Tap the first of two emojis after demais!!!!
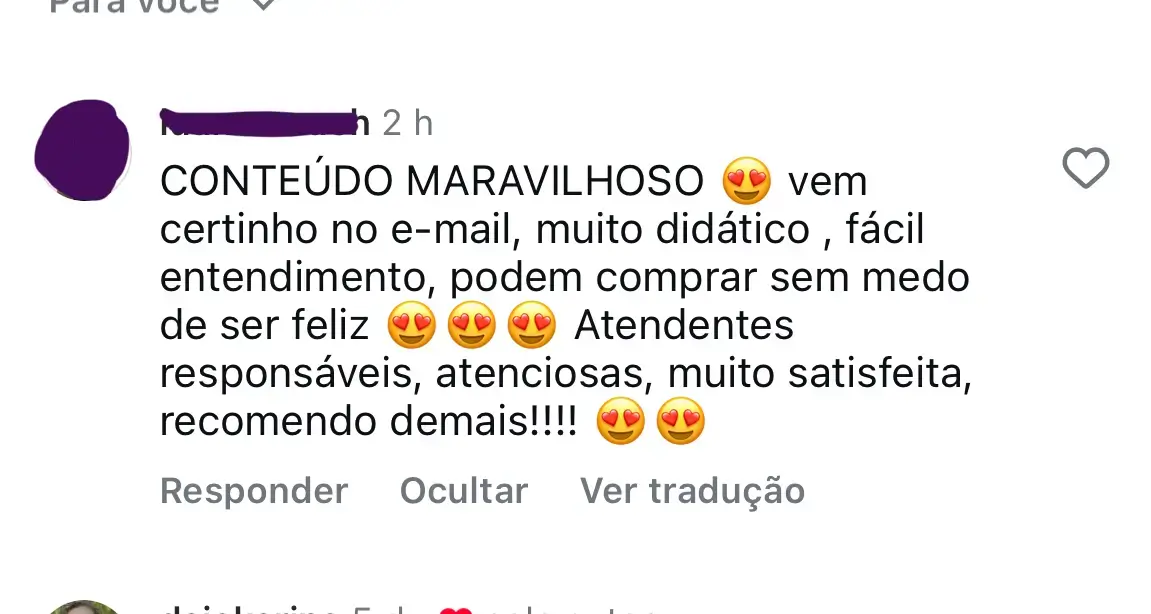This screenshot has width=1151, height=614. pos(620,422)
